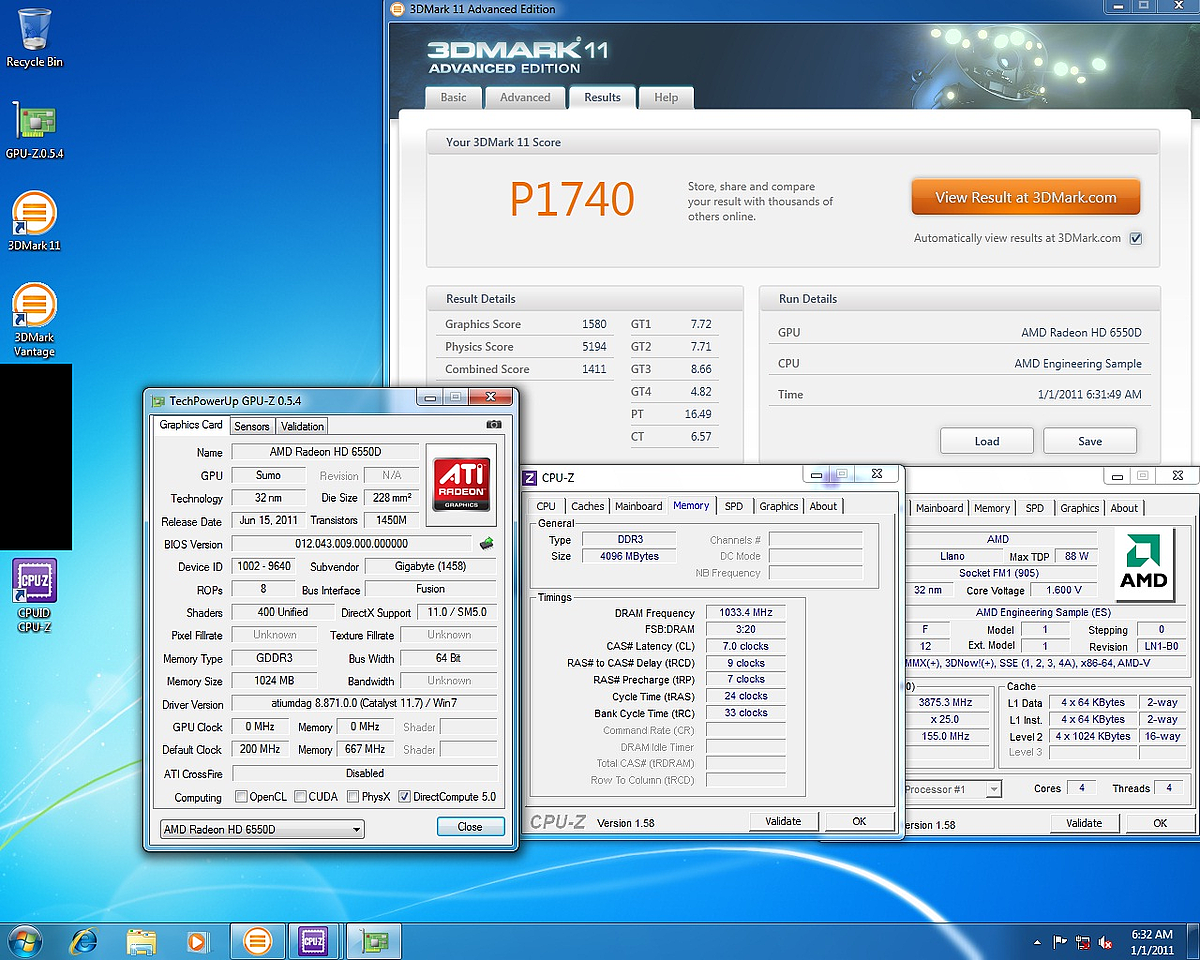1200x960 pixels.
Task: Open the GPU-Z title bar system icon
Action: click(x=158, y=401)
